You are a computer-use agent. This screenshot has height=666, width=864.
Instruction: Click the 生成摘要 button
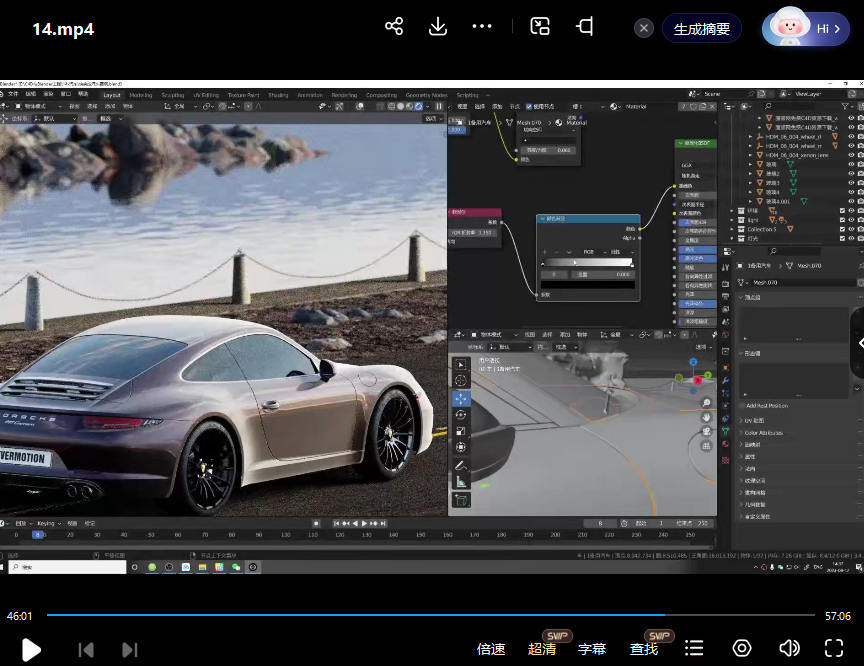[x=701, y=29]
